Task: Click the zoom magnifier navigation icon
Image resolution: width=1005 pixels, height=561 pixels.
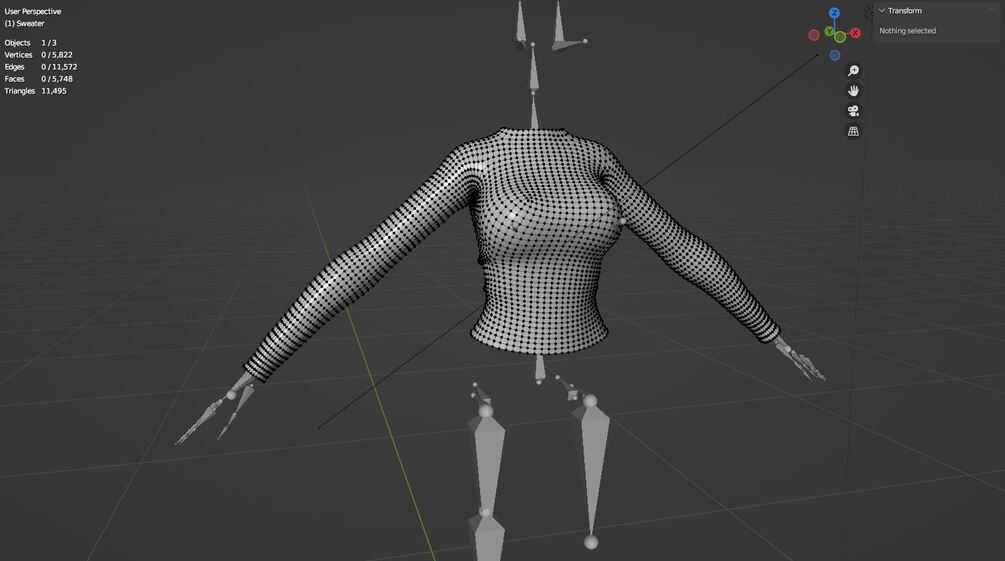Action: [x=853, y=71]
